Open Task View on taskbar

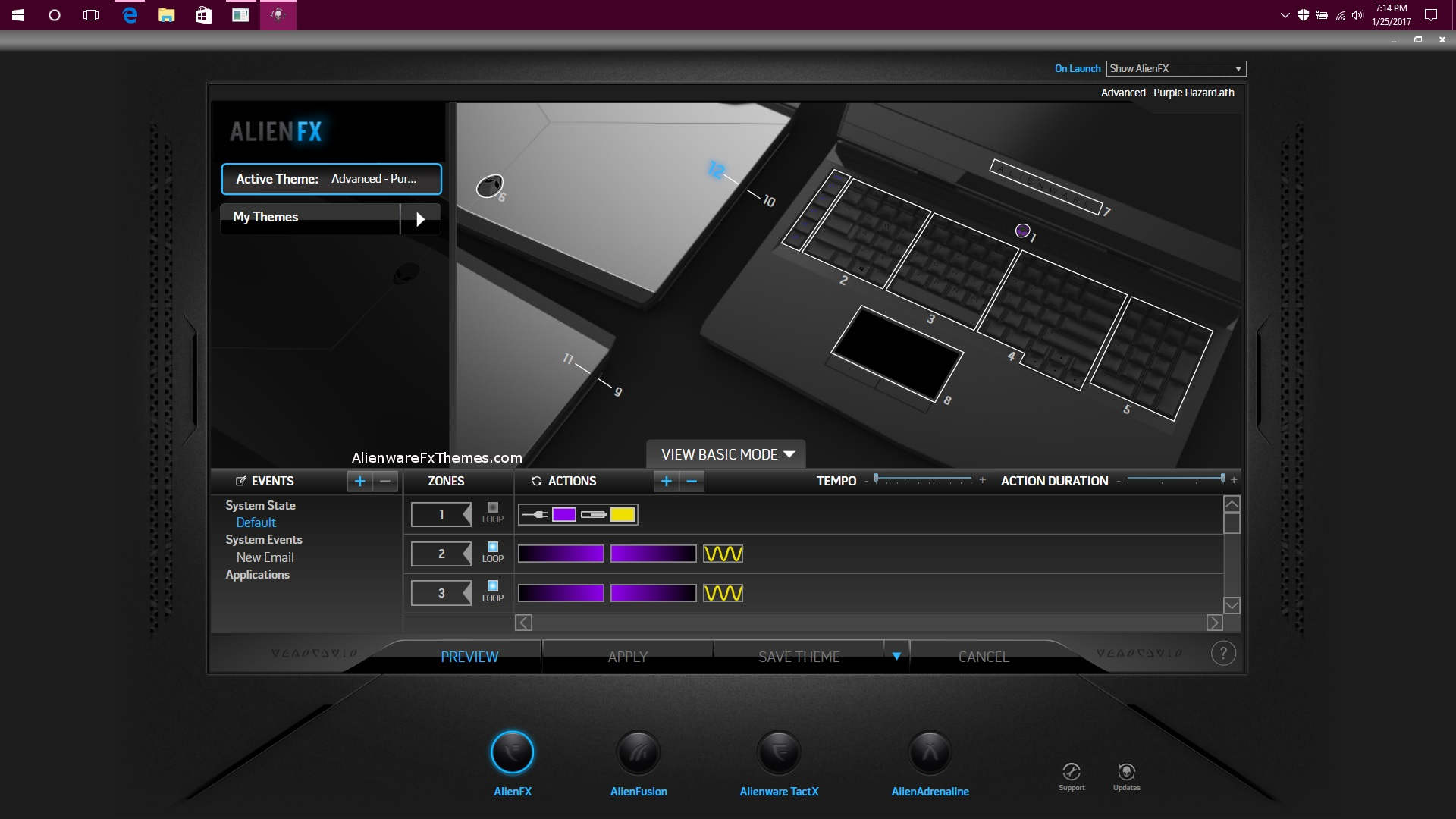point(91,15)
